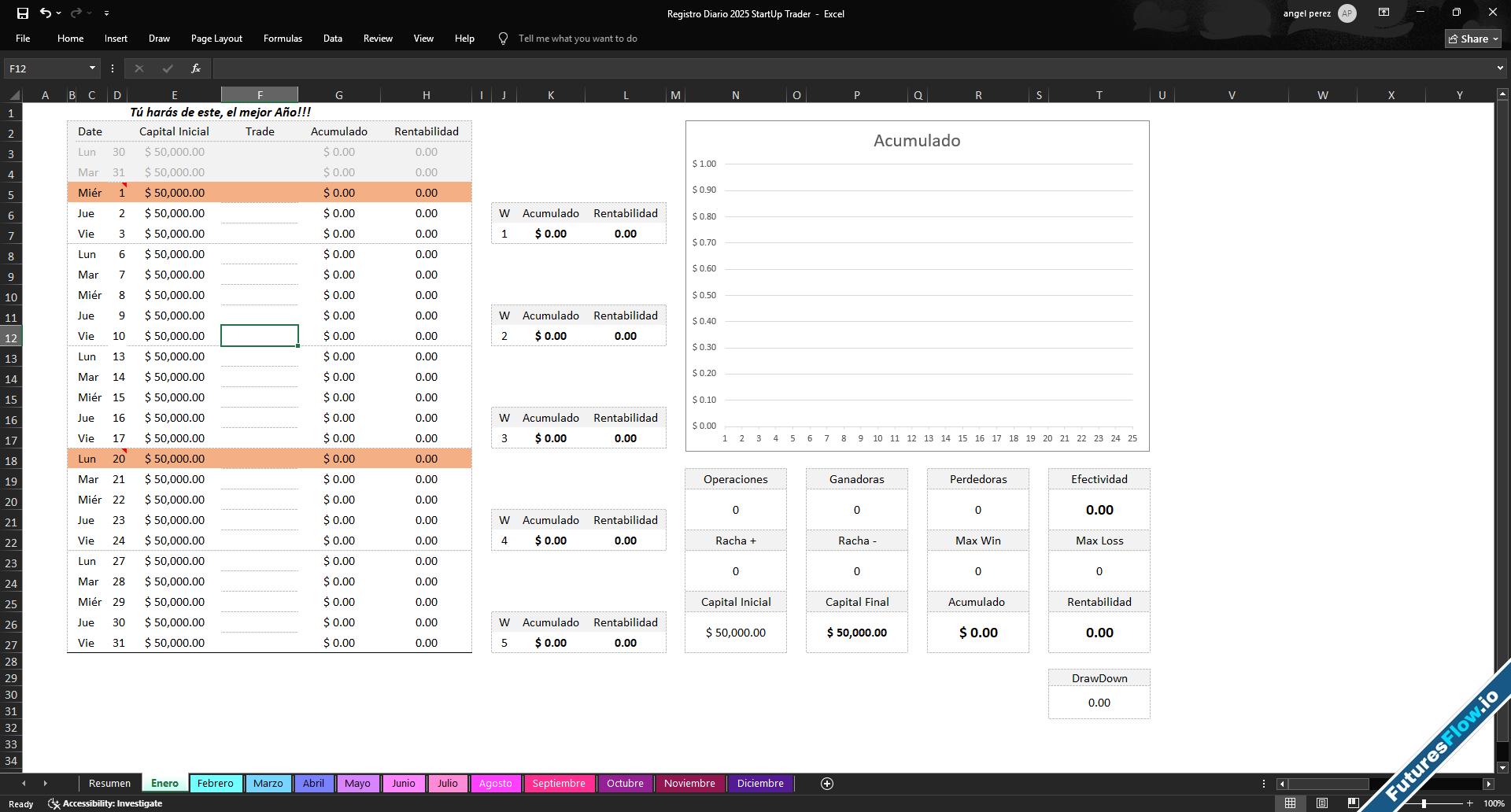This screenshot has height=812, width=1511.
Task: Expand the Share dropdown arrow
Action: tap(1494, 39)
